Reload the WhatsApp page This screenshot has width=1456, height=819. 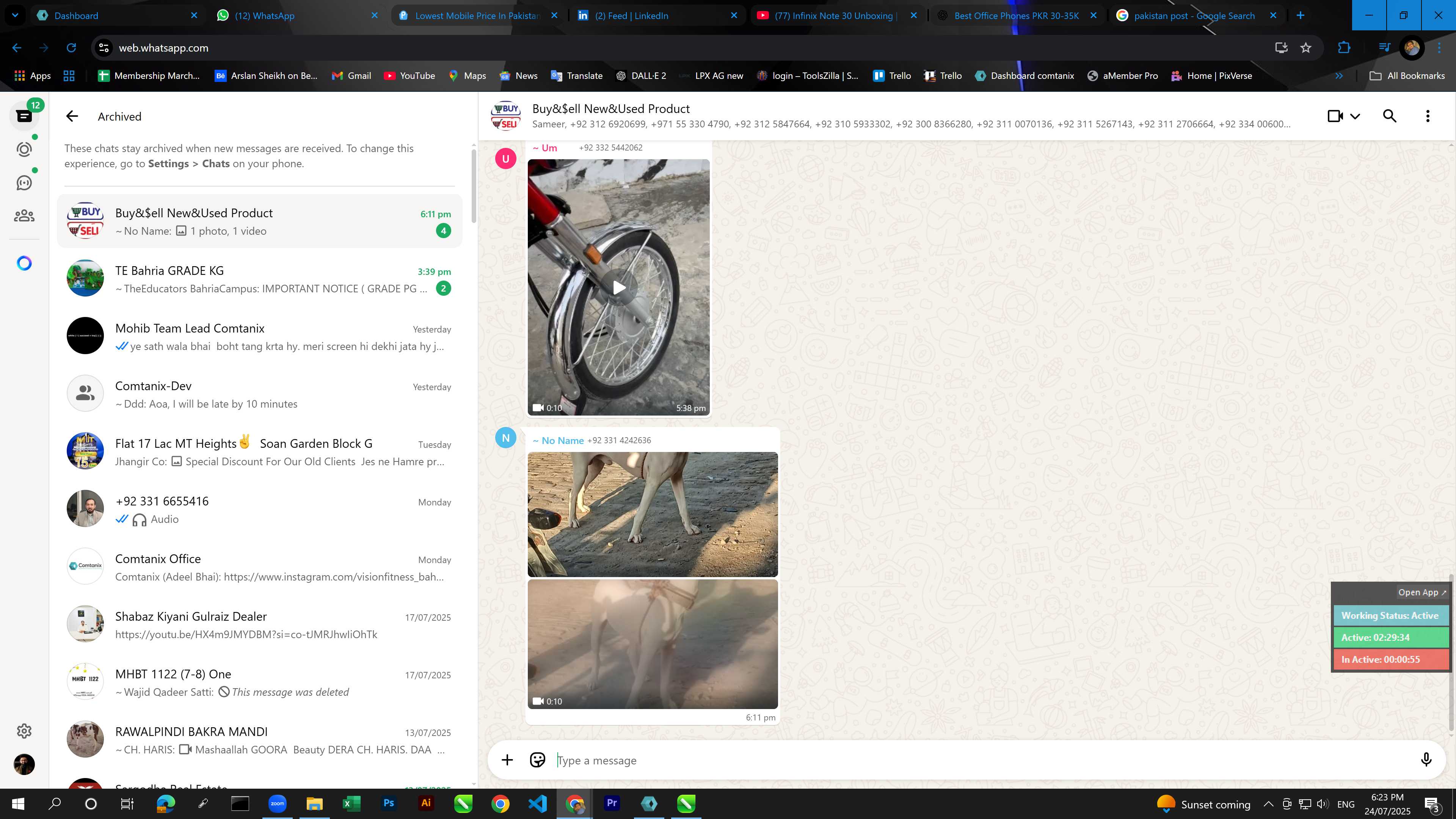pos(71,47)
